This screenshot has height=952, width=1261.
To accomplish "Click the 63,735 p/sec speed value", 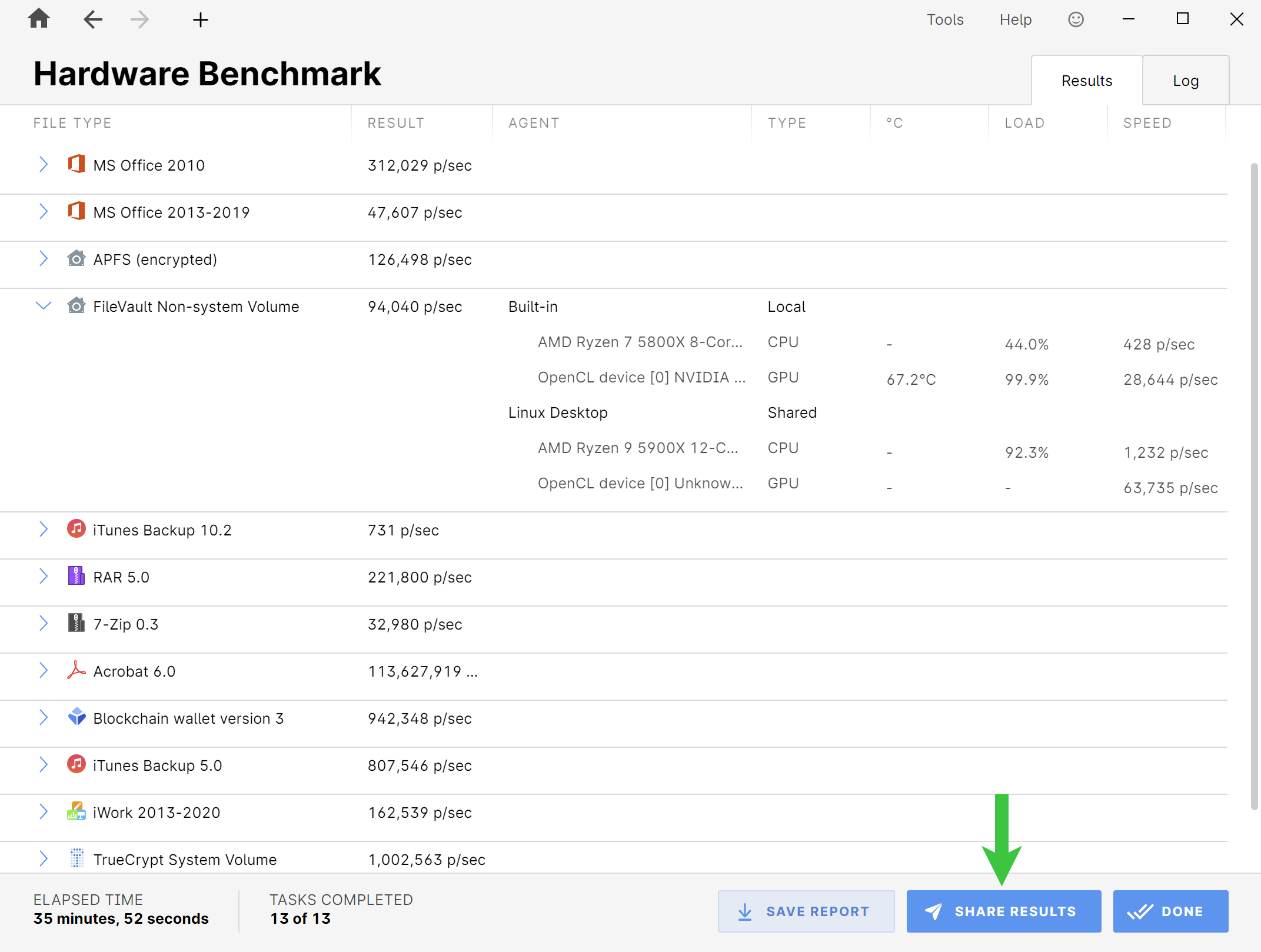I will click(x=1170, y=488).
